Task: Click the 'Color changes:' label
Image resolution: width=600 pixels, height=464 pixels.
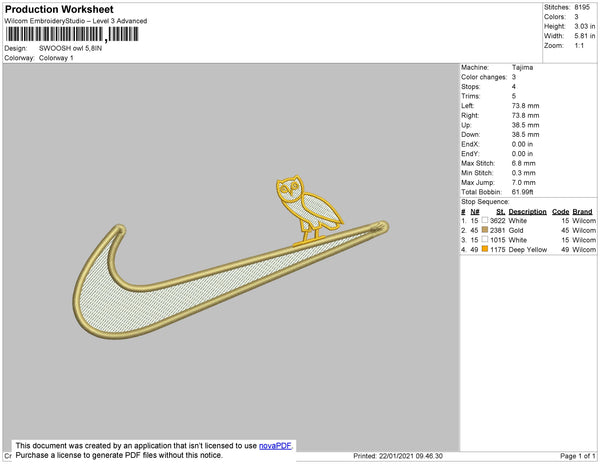Action: pos(484,77)
